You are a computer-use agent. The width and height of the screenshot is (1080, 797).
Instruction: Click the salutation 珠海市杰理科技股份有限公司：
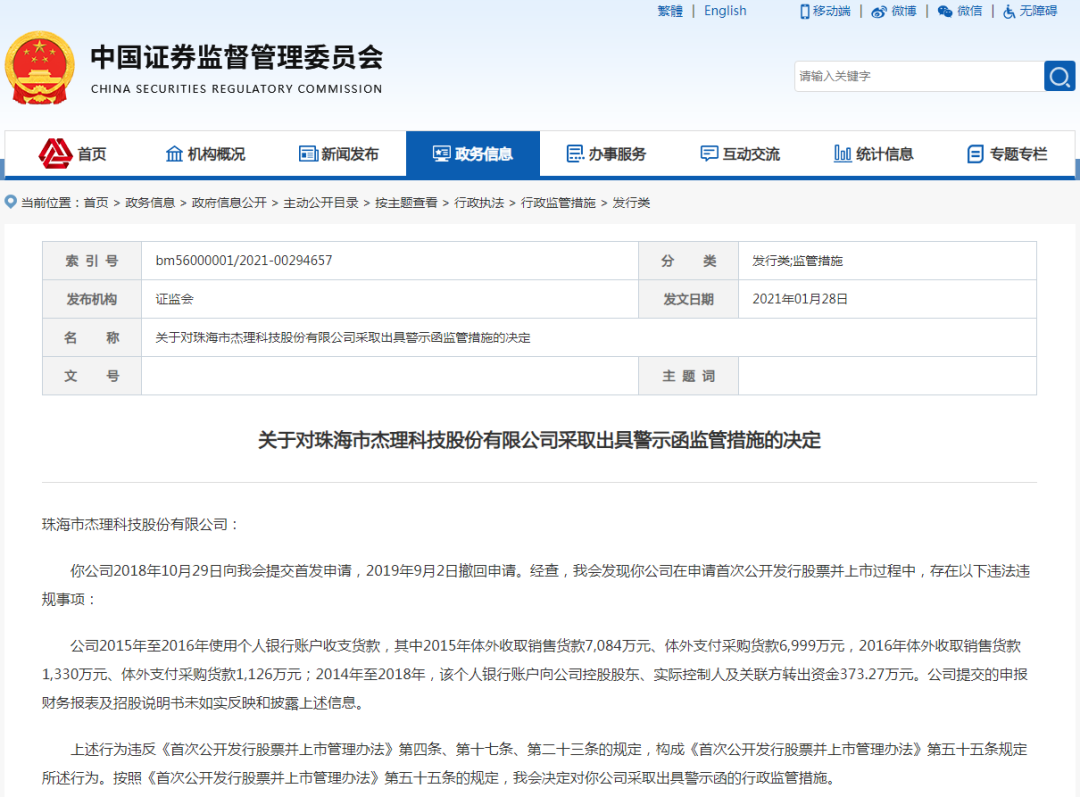coord(140,524)
